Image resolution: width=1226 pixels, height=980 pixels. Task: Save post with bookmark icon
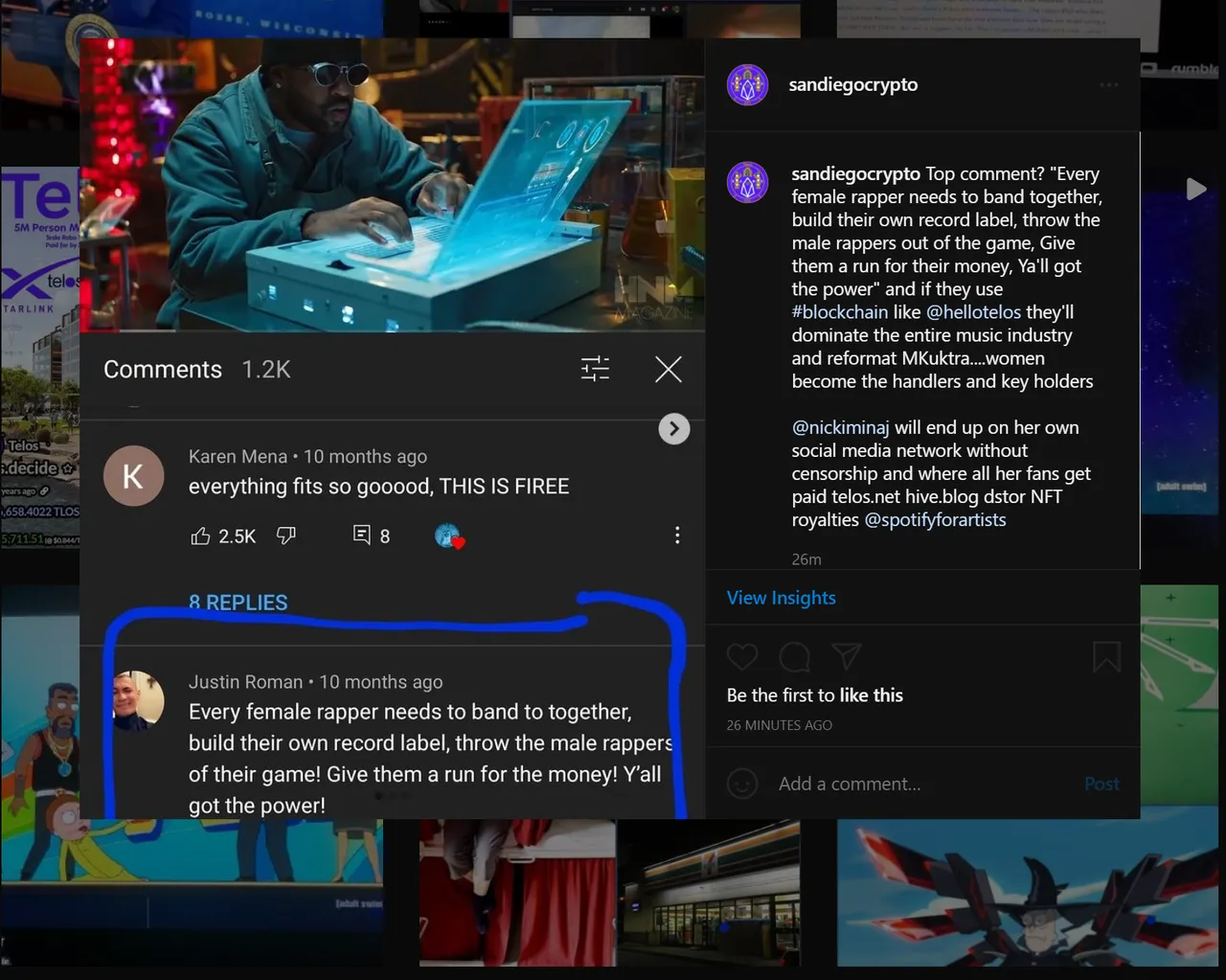point(1106,657)
